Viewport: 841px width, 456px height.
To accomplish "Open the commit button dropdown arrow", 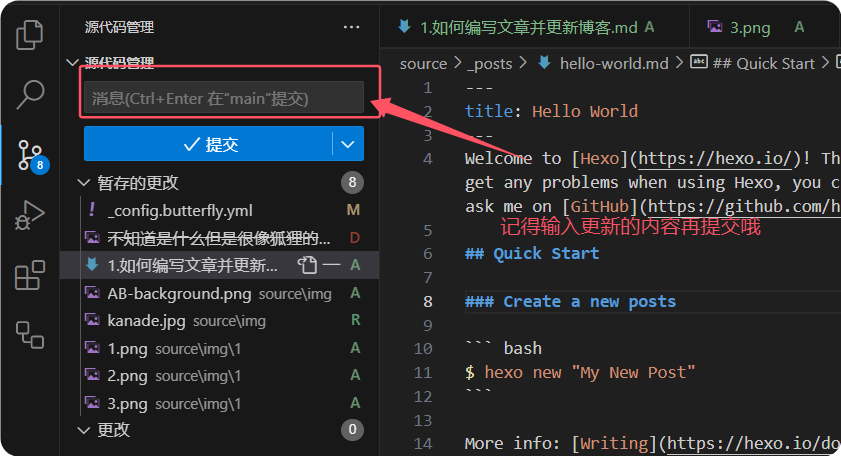I will click(348, 144).
